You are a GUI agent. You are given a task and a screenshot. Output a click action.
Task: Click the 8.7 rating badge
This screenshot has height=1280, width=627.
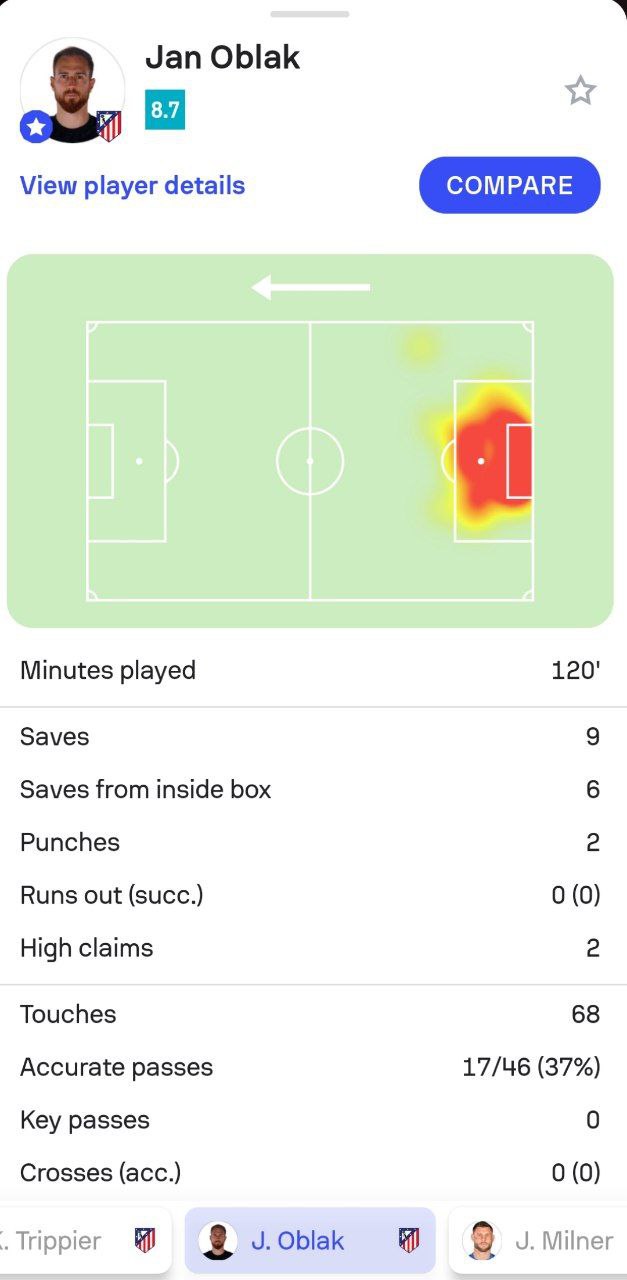click(x=165, y=110)
